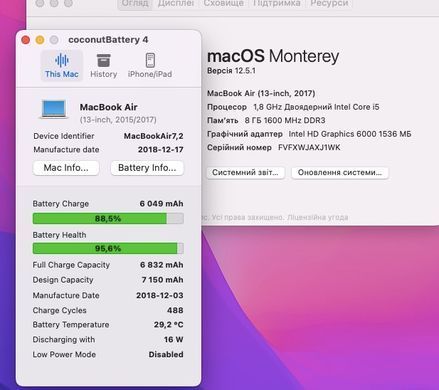Click the 2018-12-17 manufacture date value

(x=161, y=150)
